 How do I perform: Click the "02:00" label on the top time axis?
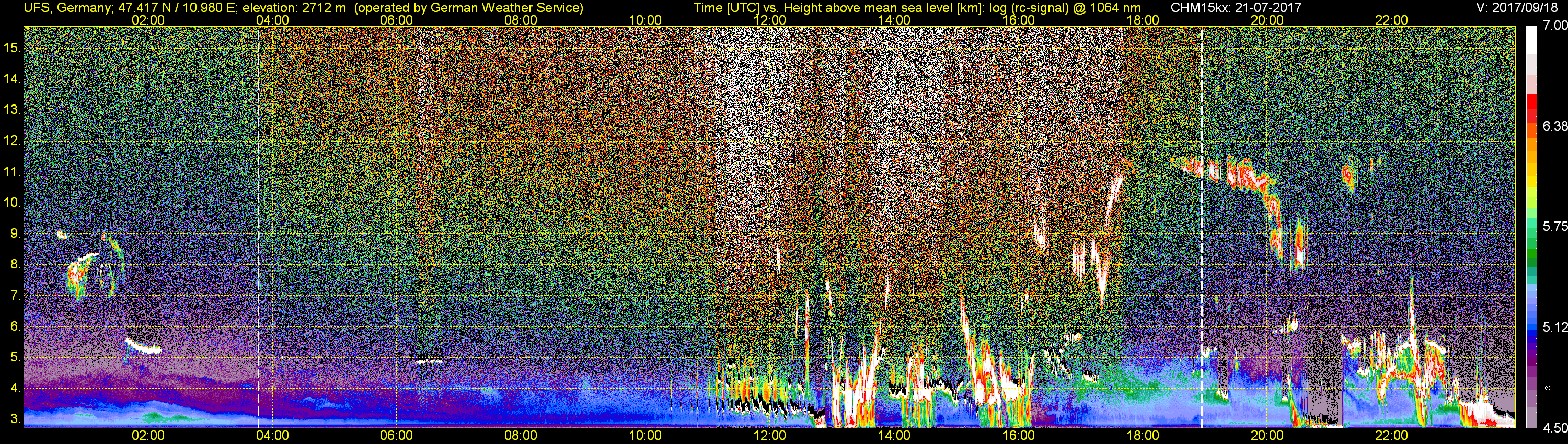pos(148,20)
